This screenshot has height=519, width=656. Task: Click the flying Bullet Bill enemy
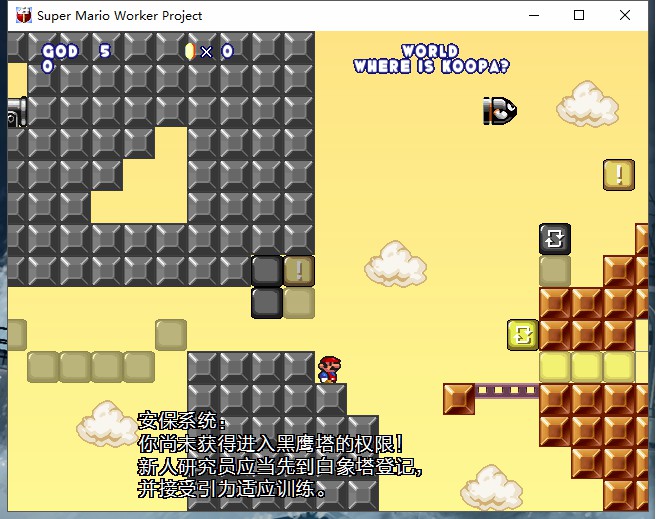pyautogui.click(x=500, y=111)
